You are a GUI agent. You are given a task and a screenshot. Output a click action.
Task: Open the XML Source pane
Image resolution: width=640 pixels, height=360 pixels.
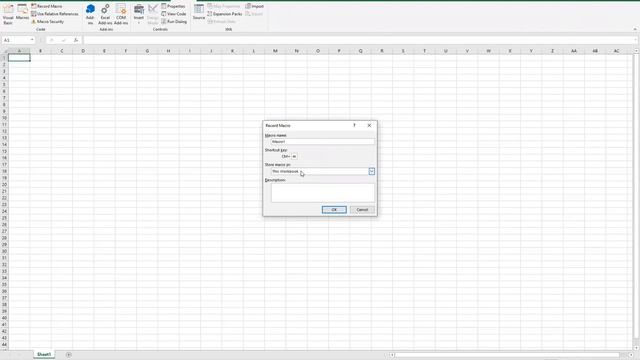[199, 12]
